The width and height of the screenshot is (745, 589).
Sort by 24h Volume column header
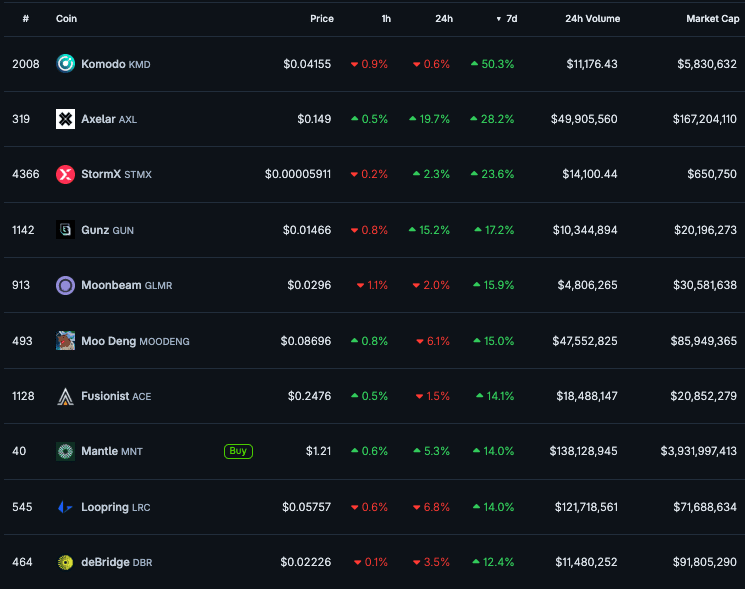click(592, 19)
